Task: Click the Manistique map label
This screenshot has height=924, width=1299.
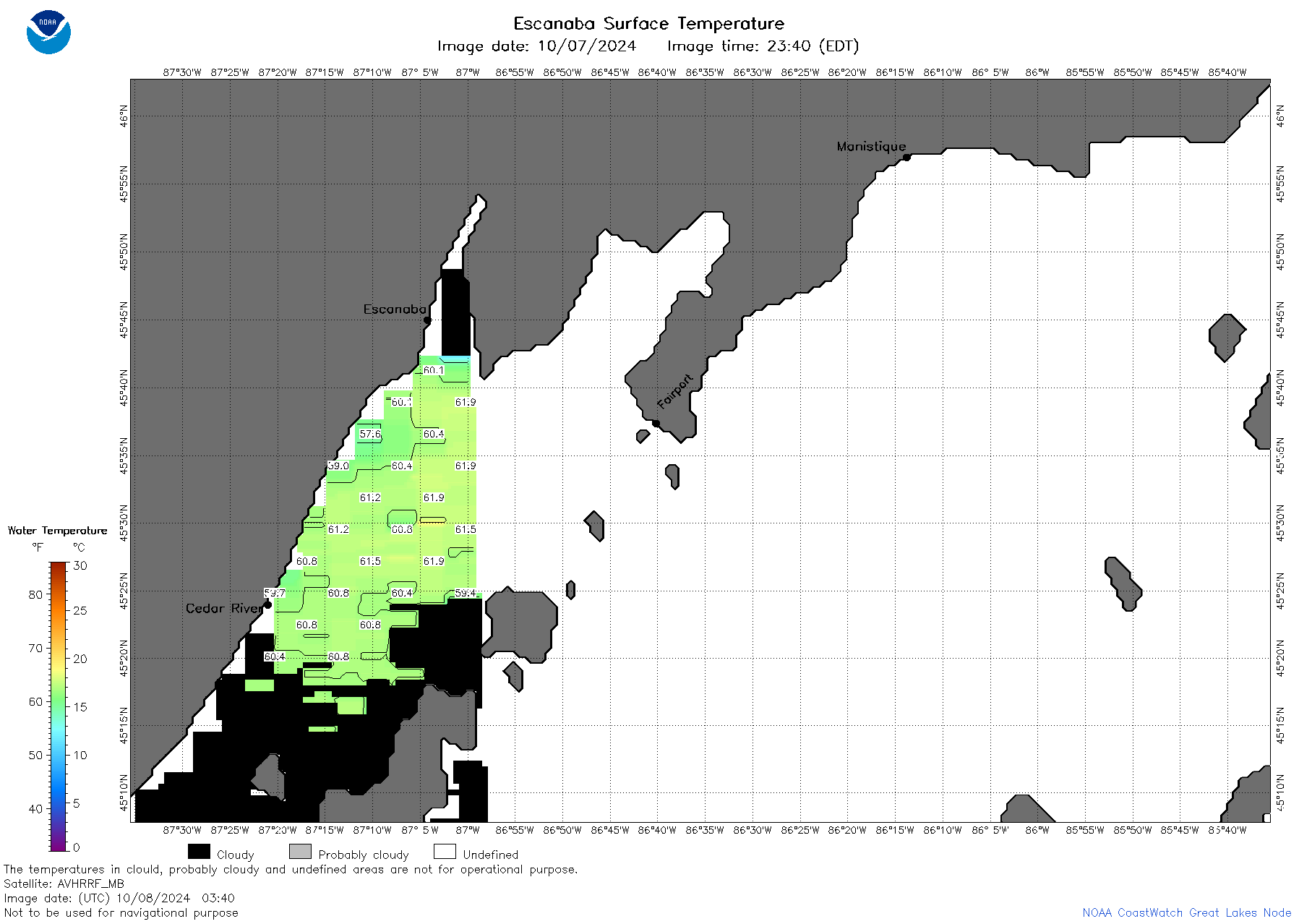Action: click(870, 146)
